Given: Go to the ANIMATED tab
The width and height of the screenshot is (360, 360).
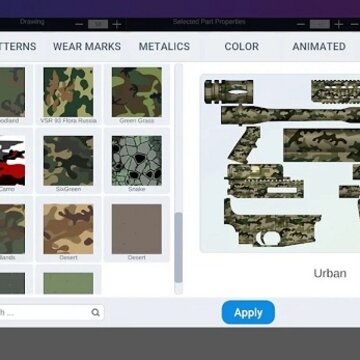Looking at the screenshot, I should (319, 46).
